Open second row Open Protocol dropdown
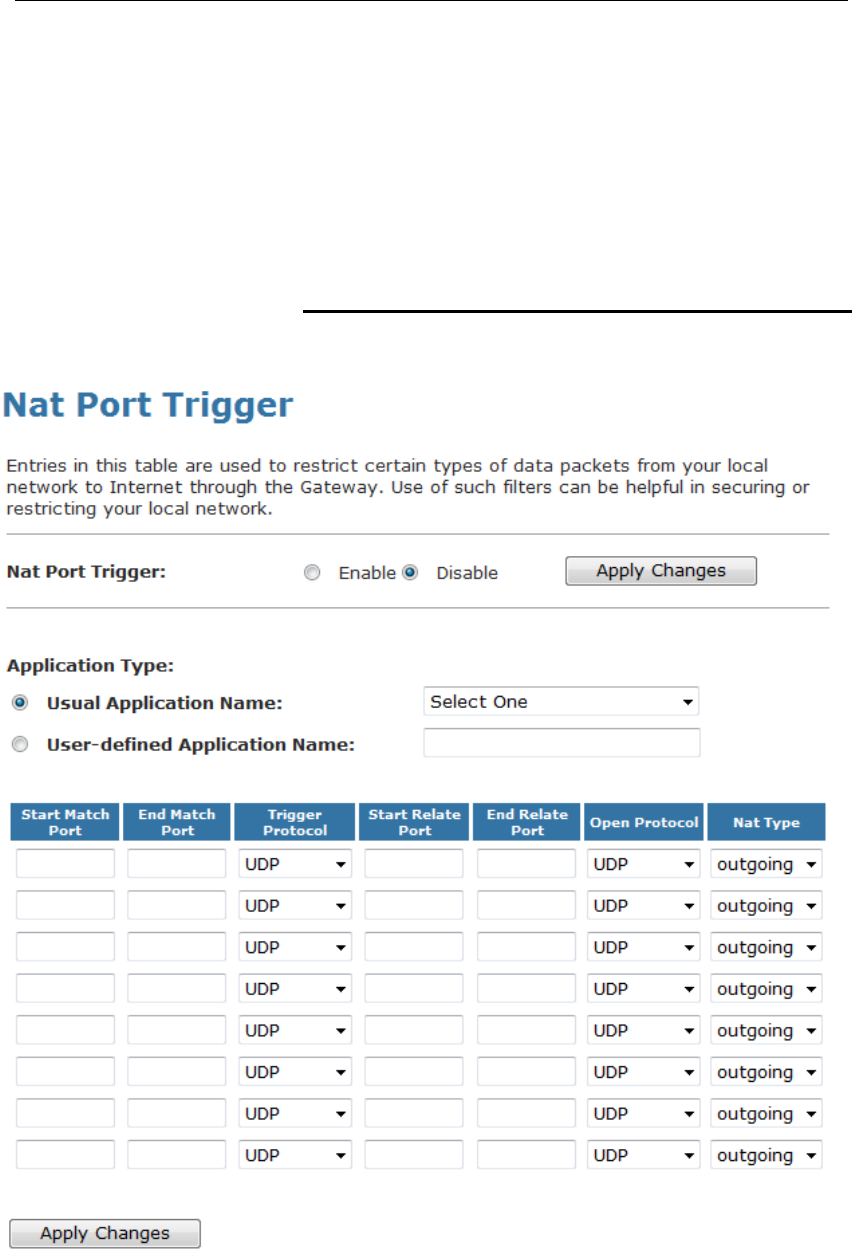This screenshot has height=1254, width=852. click(x=643, y=906)
